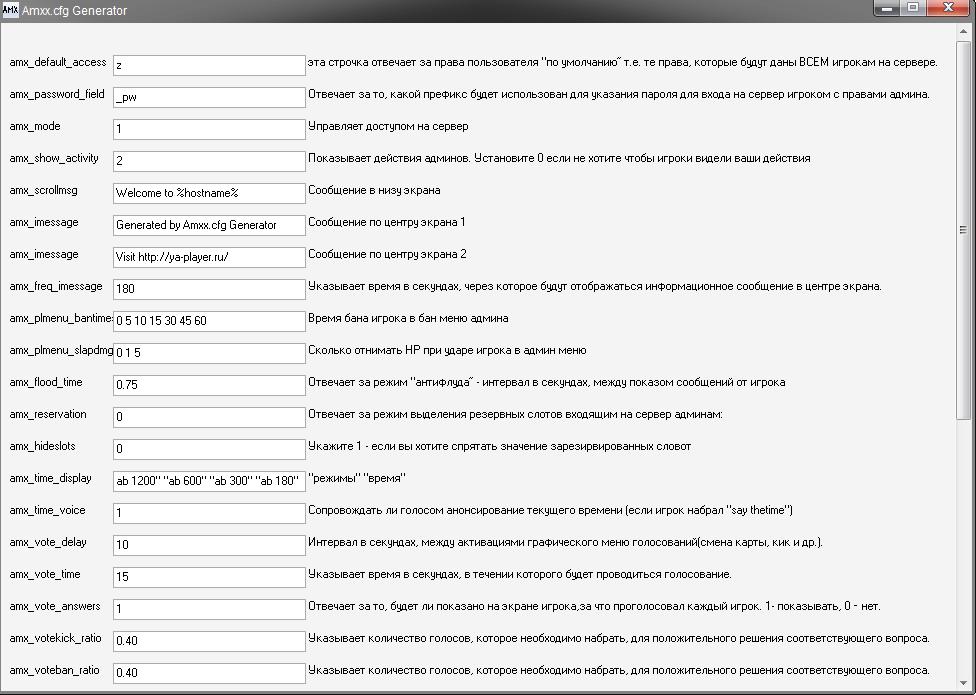
Task: Click the amx_hideslots input field
Action: 209,449
